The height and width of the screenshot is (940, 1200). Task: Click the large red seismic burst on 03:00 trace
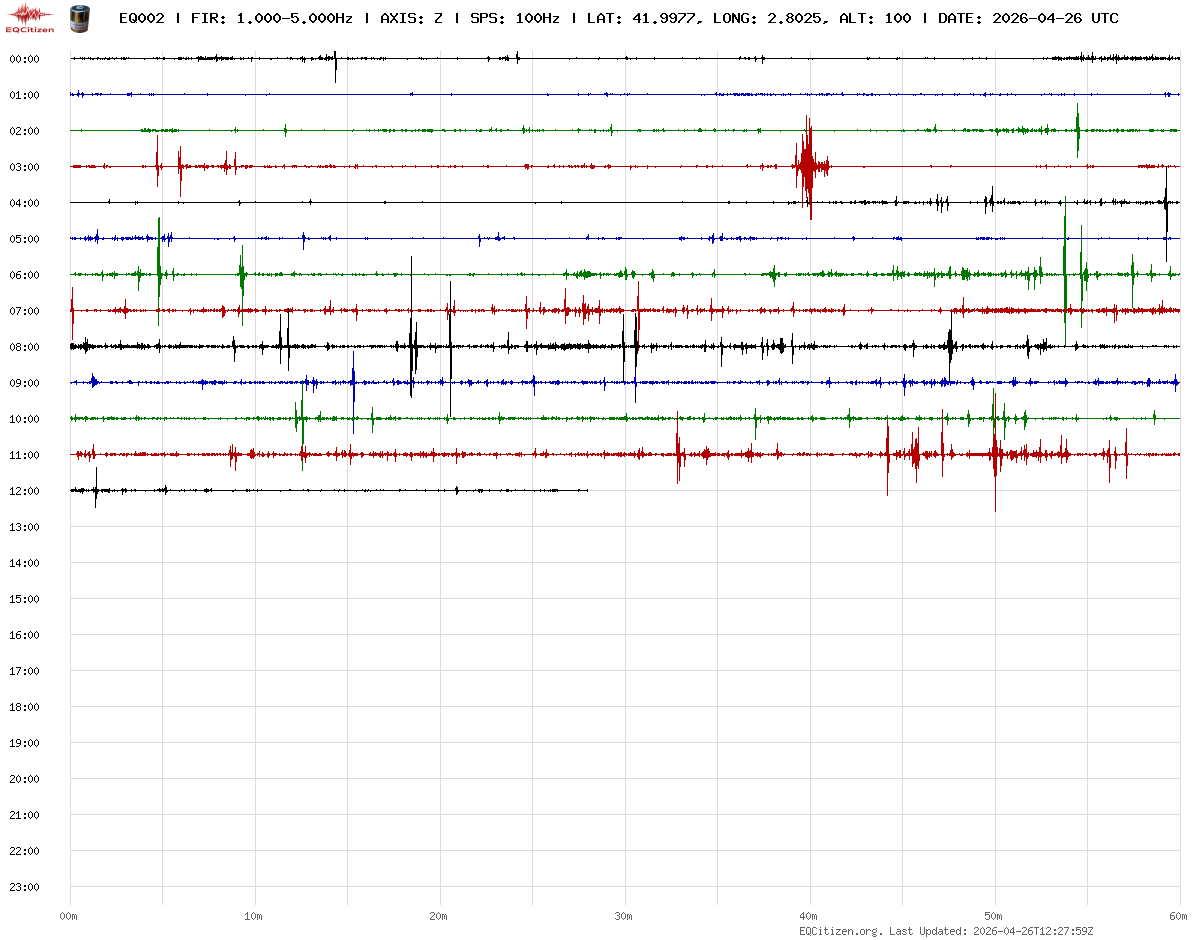(x=808, y=166)
